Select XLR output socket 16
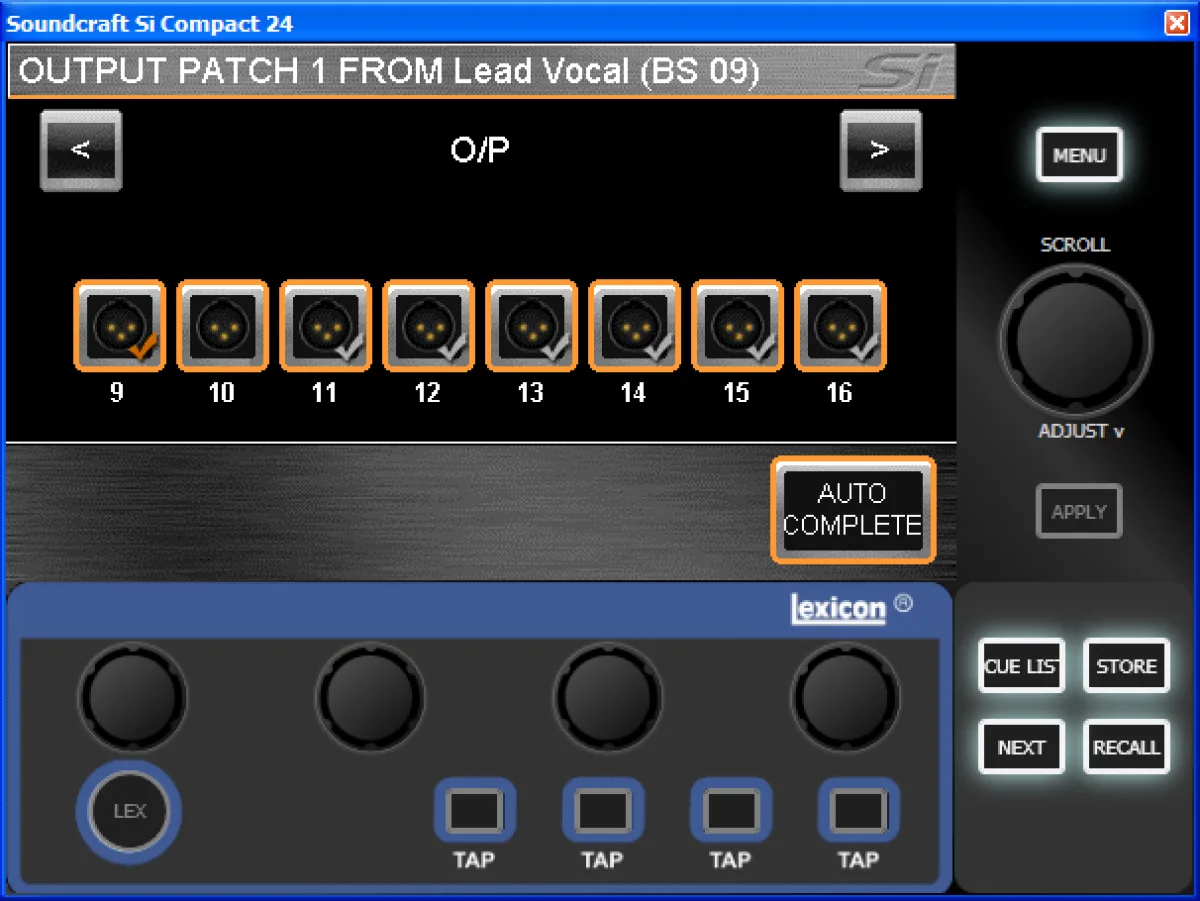This screenshot has width=1200, height=901. click(x=840, y=326)
